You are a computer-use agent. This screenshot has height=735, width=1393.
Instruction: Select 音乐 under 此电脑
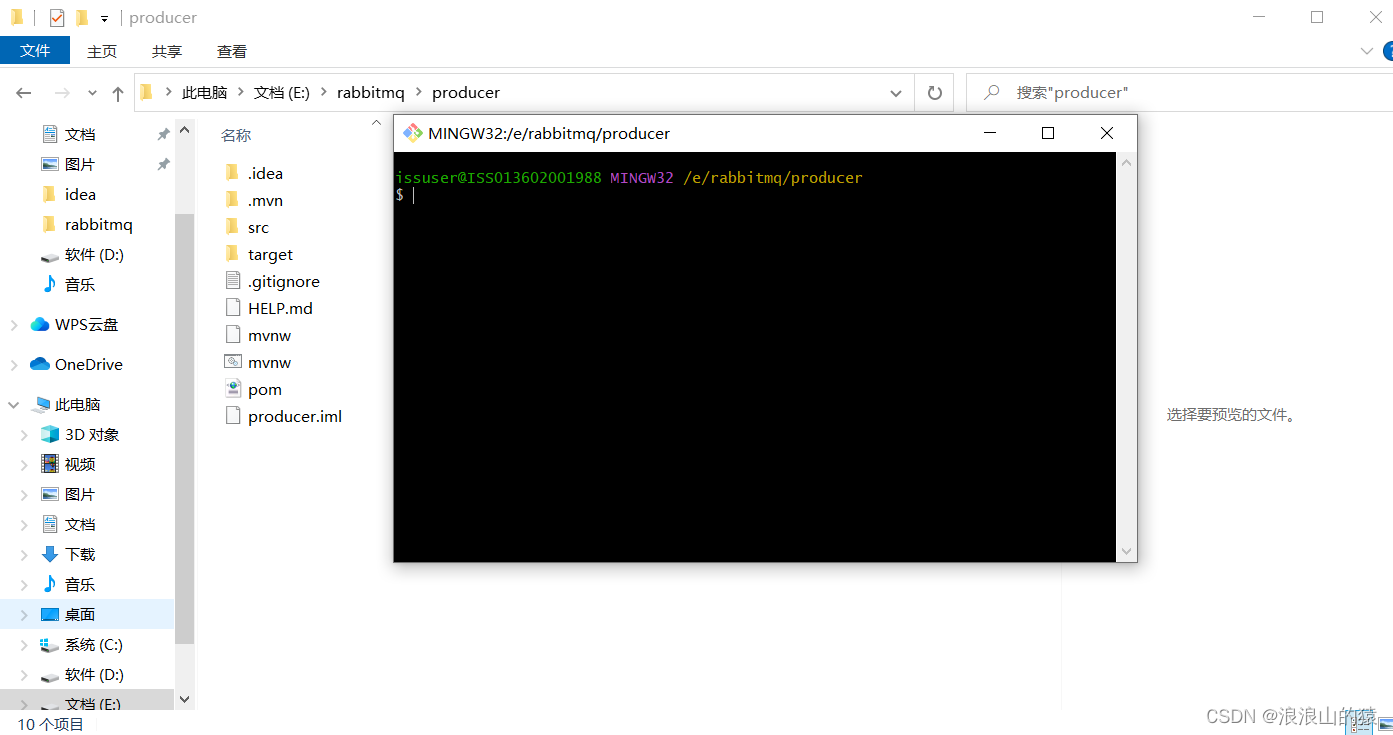pos(80,584)
